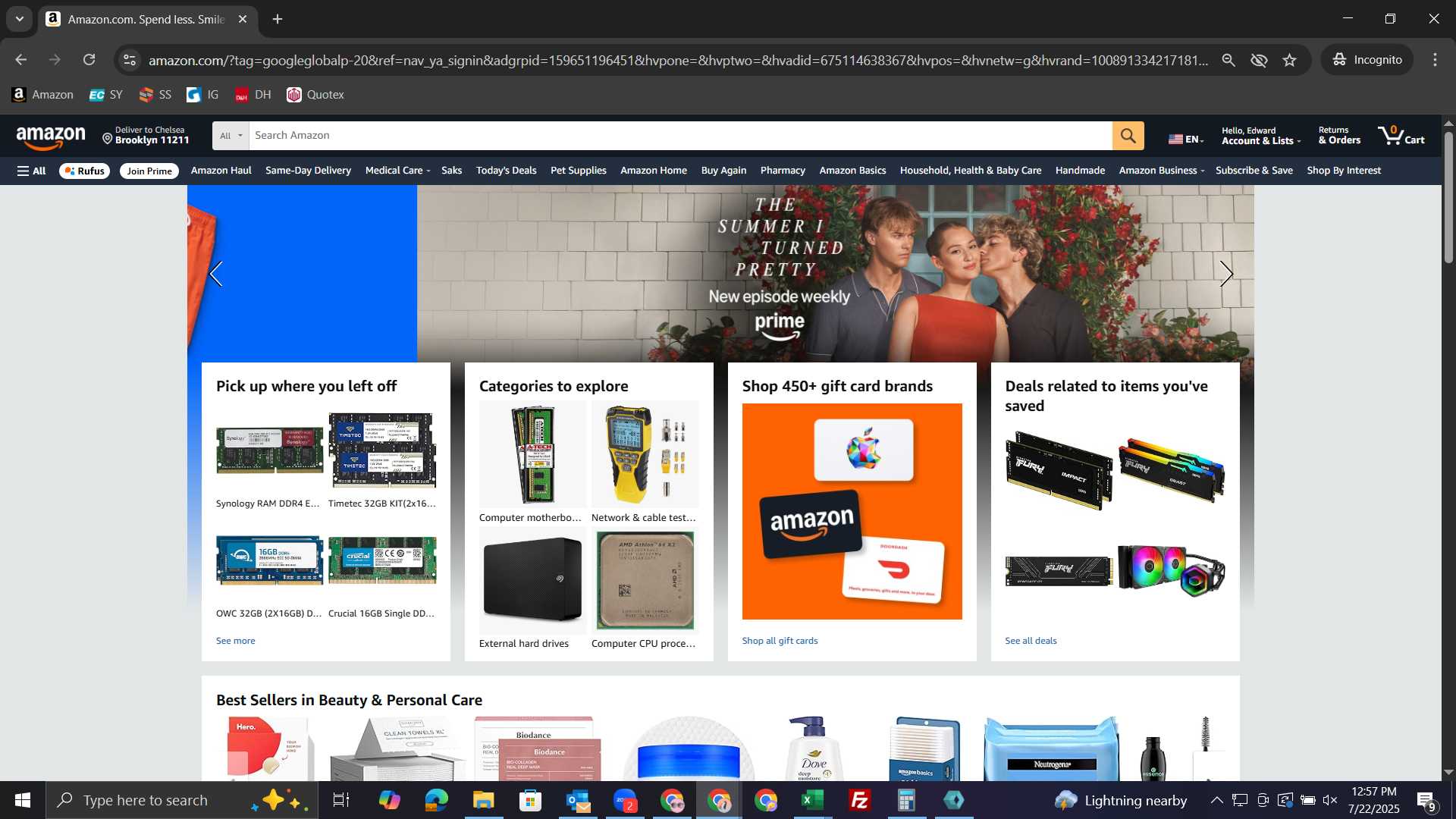Screen dimensions: 1456x819
Task: Click Join Prime button
Action: tap(149, 171)
